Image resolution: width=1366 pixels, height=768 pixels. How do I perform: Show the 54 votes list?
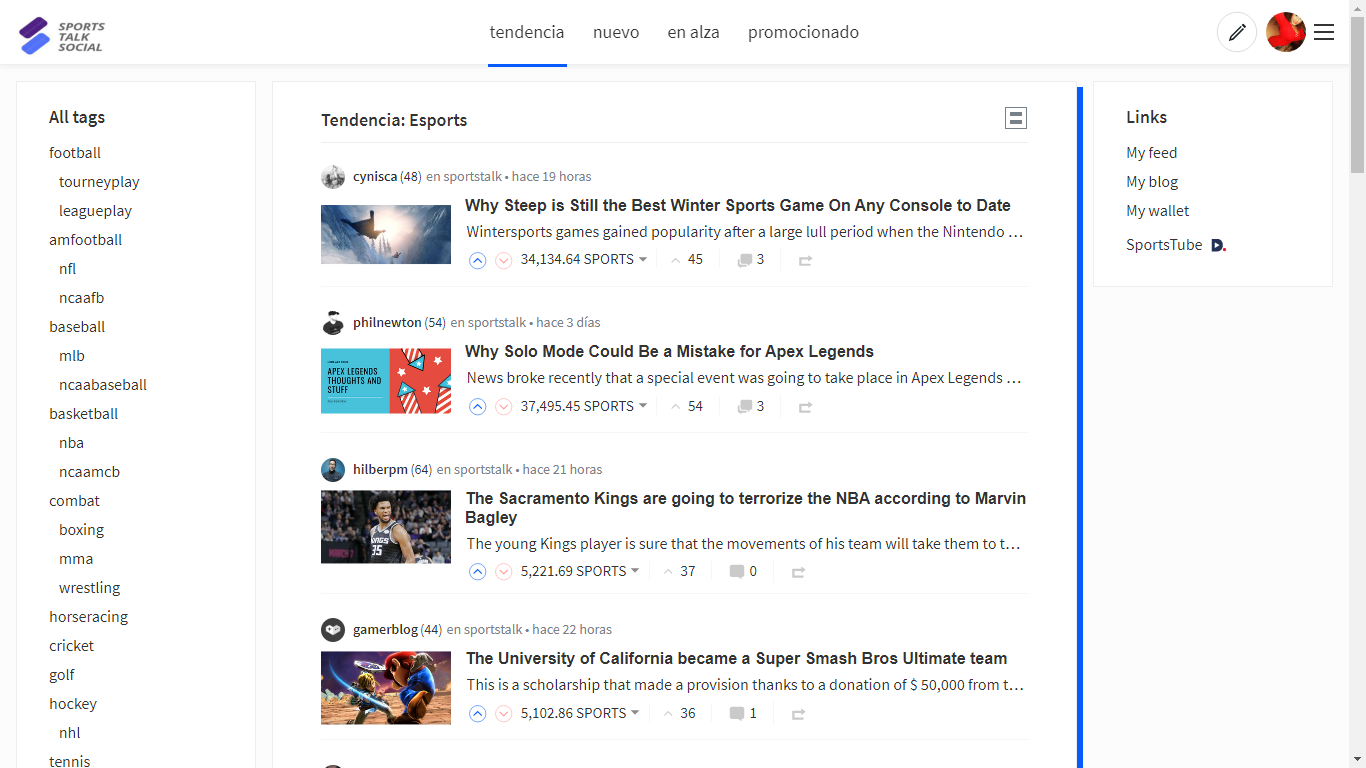(687, 406)
